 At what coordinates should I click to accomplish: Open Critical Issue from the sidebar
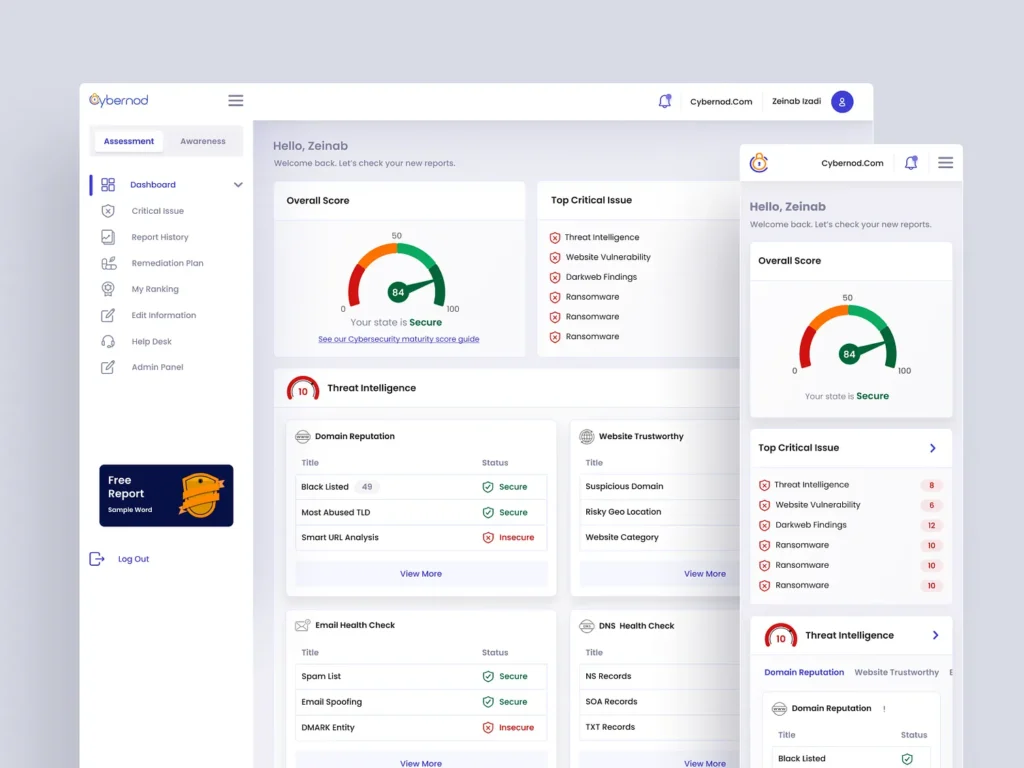point(157,211)
